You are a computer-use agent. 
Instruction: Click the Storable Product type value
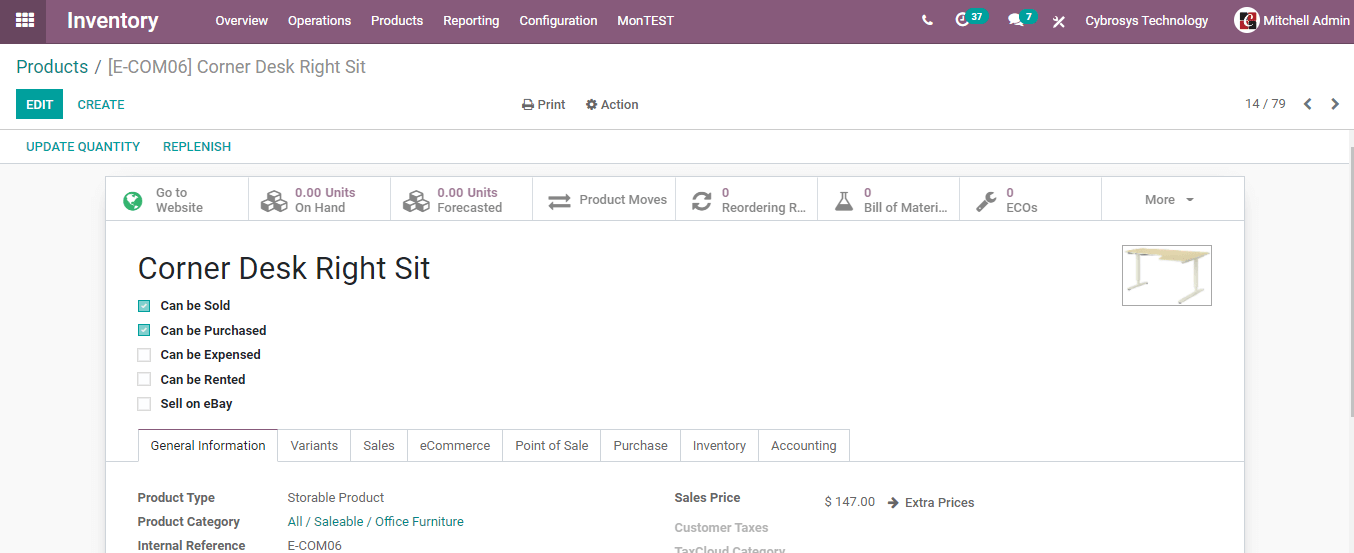pyautogui.click(x=336, y=498)
